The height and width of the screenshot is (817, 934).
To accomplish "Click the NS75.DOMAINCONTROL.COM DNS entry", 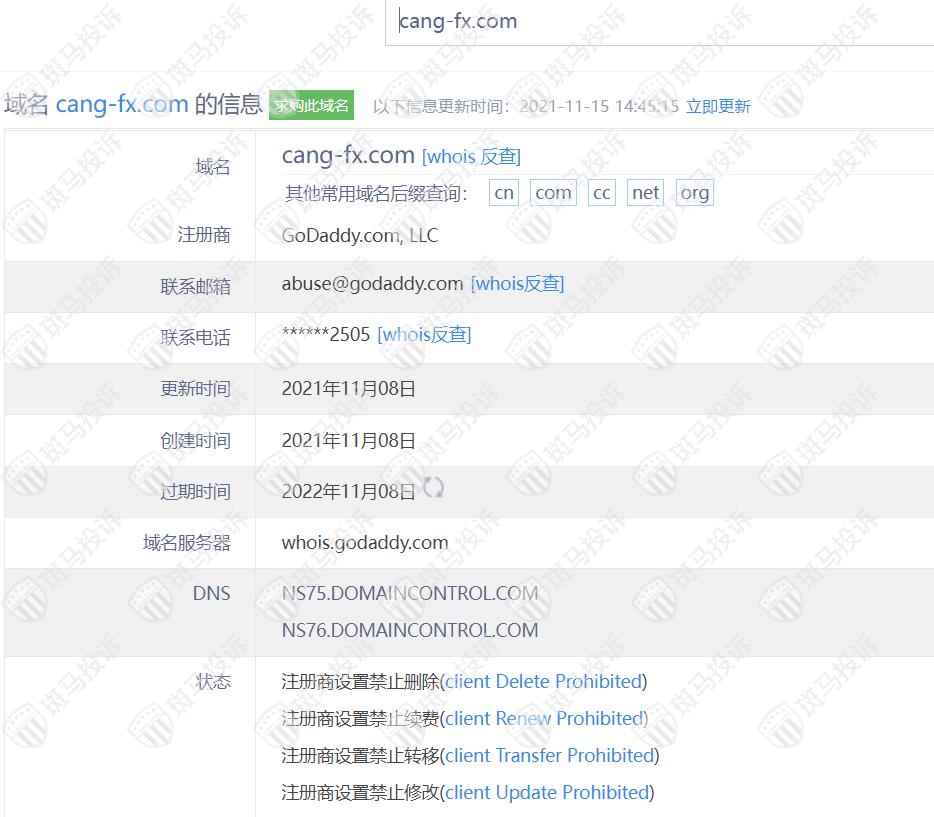I will click(x=410, y=594).
